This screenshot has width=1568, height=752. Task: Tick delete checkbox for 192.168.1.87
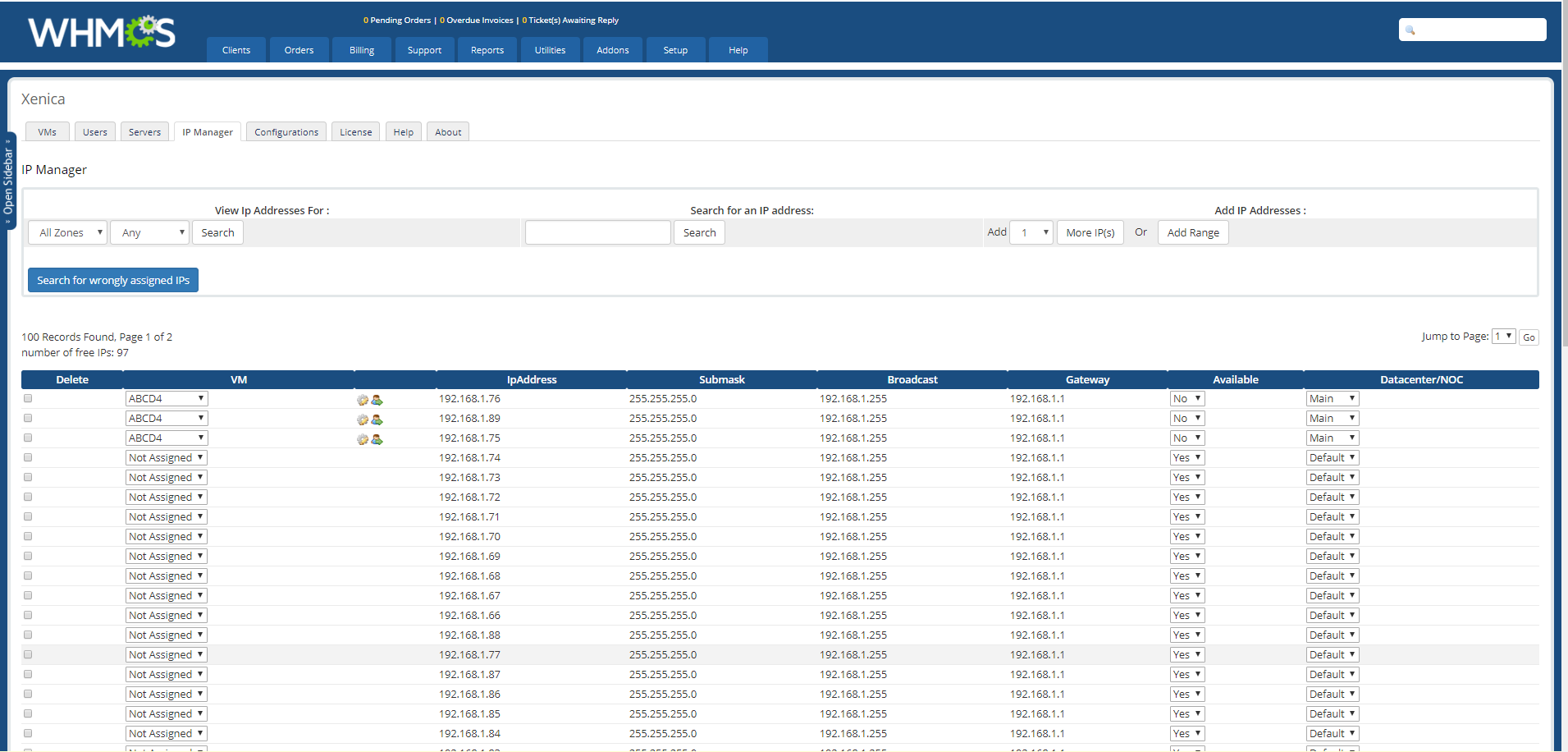pos(28,674)
